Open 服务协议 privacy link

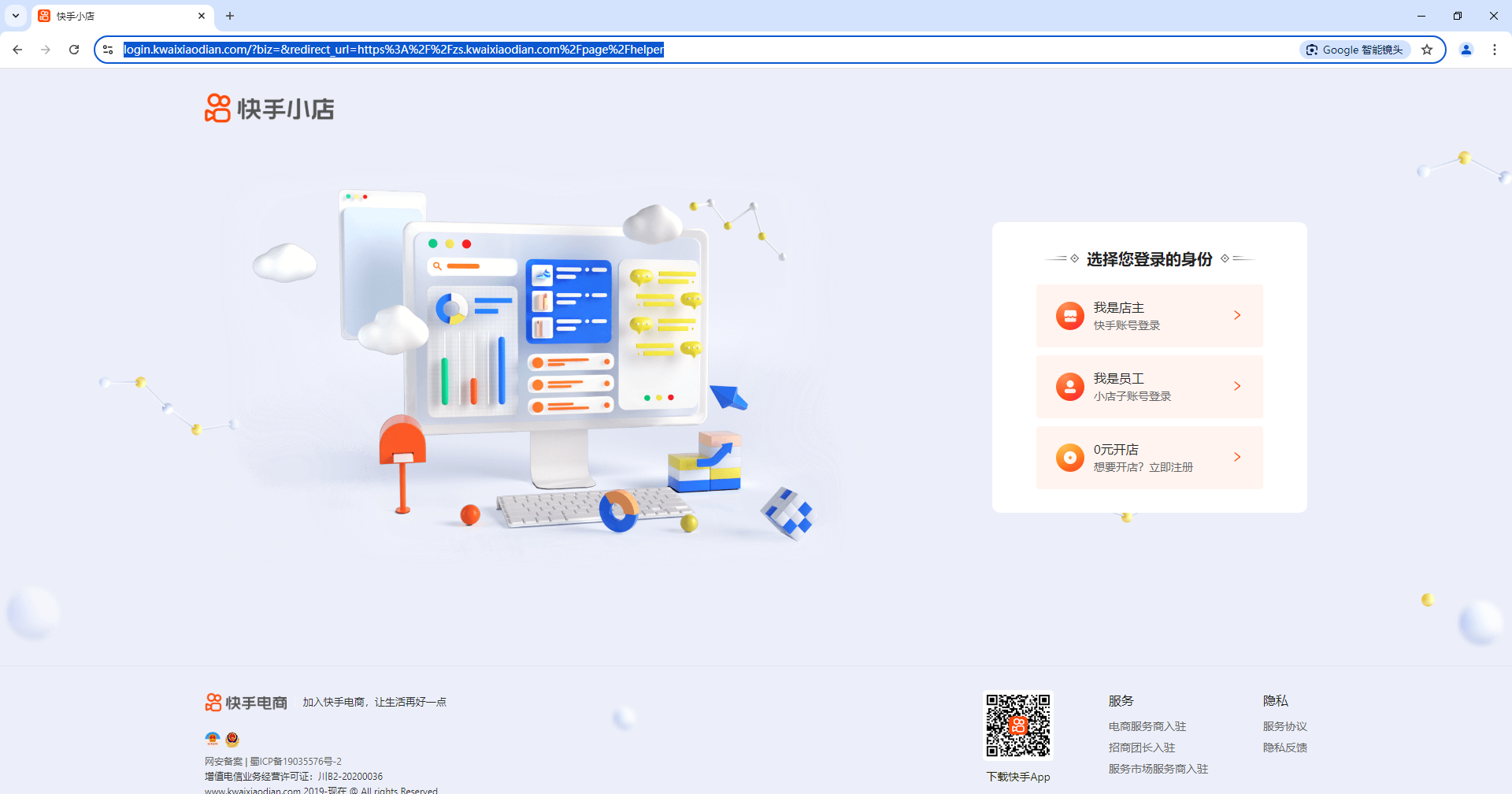click(x=1285, y=726)
